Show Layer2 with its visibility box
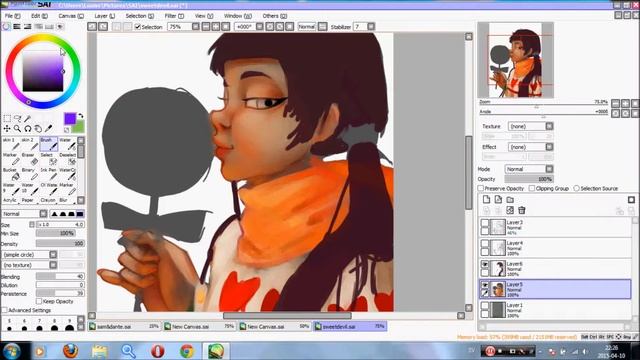640x360 pixels. pos(484,223)
